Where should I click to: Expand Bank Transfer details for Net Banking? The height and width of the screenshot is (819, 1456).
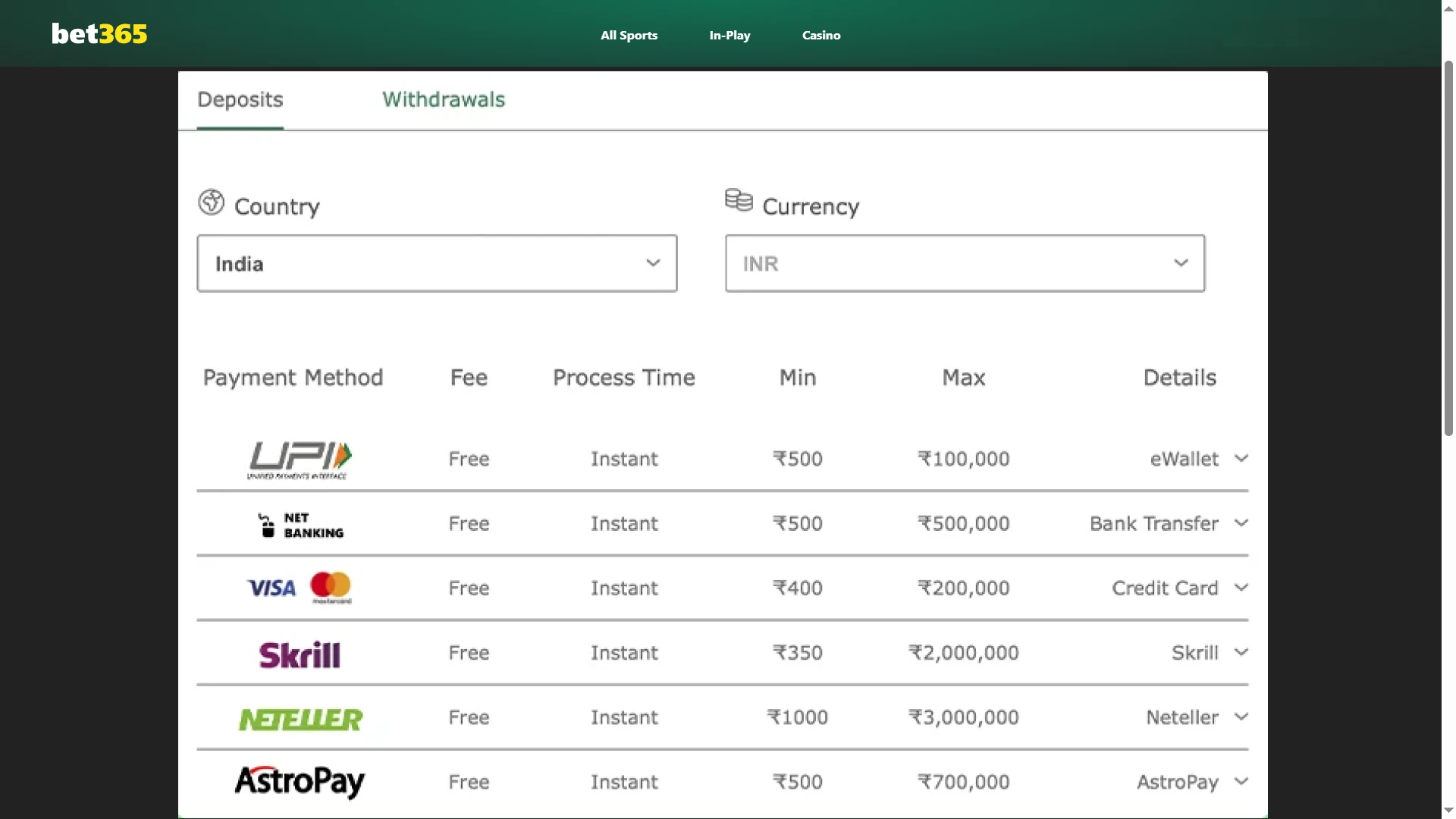pos(1241,523)
